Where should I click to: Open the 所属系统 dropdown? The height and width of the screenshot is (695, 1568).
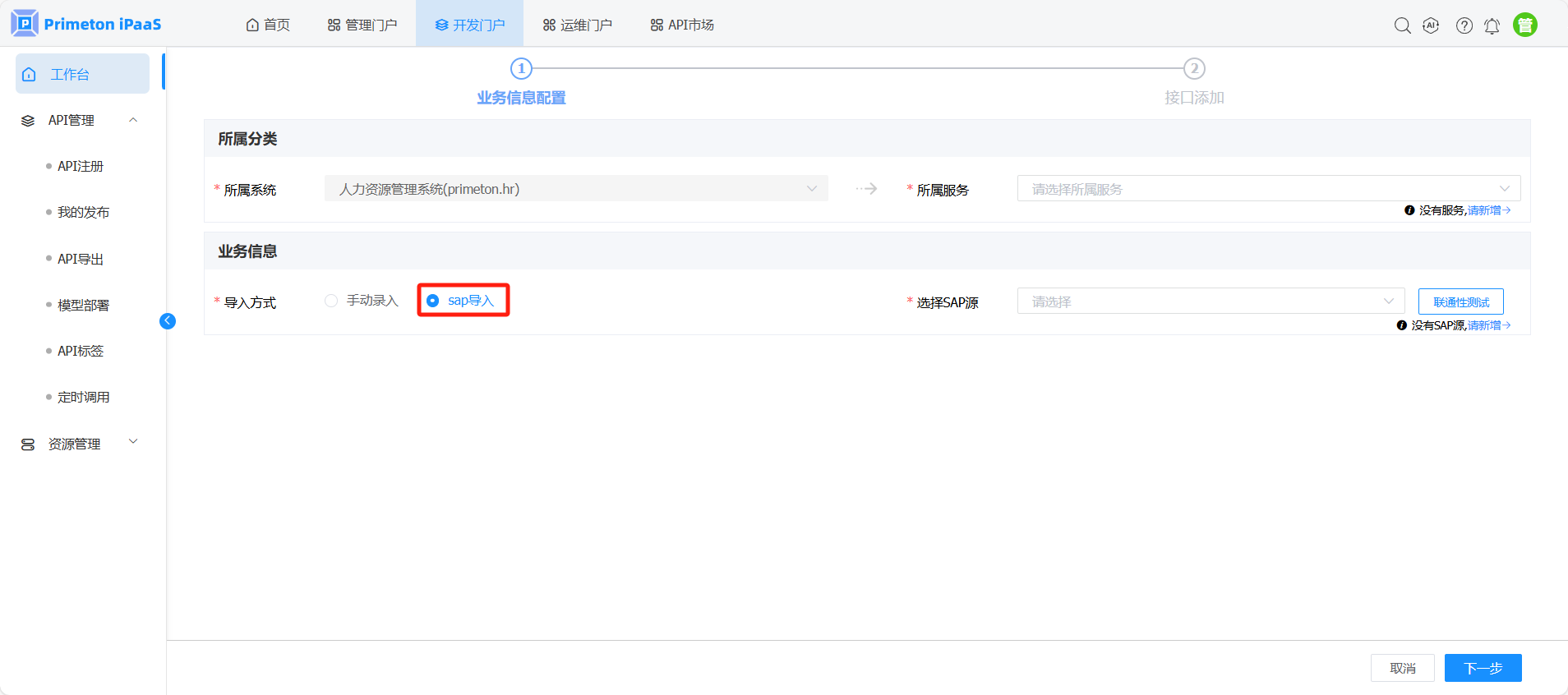[575, 189]
